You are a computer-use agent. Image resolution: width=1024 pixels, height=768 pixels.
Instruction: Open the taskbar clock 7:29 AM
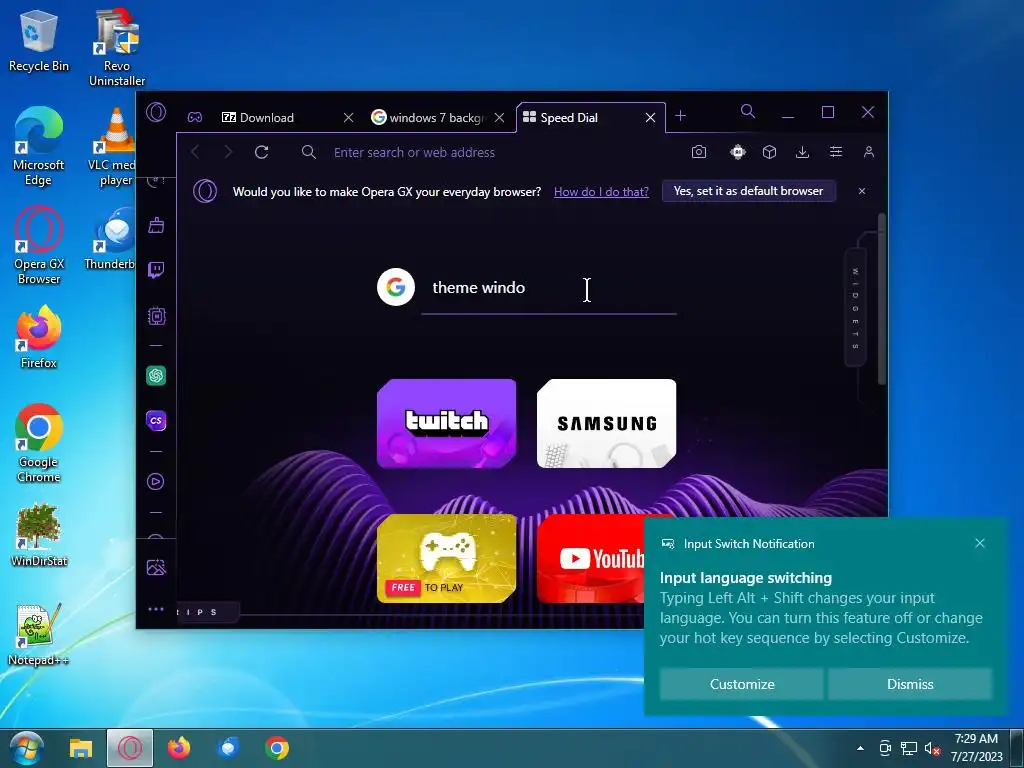[x=976, y=748]
